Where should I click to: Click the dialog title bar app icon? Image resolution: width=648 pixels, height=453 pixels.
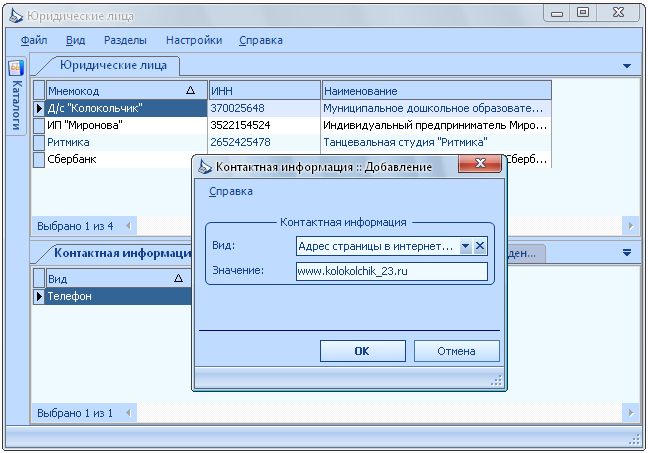coord(205,166)
